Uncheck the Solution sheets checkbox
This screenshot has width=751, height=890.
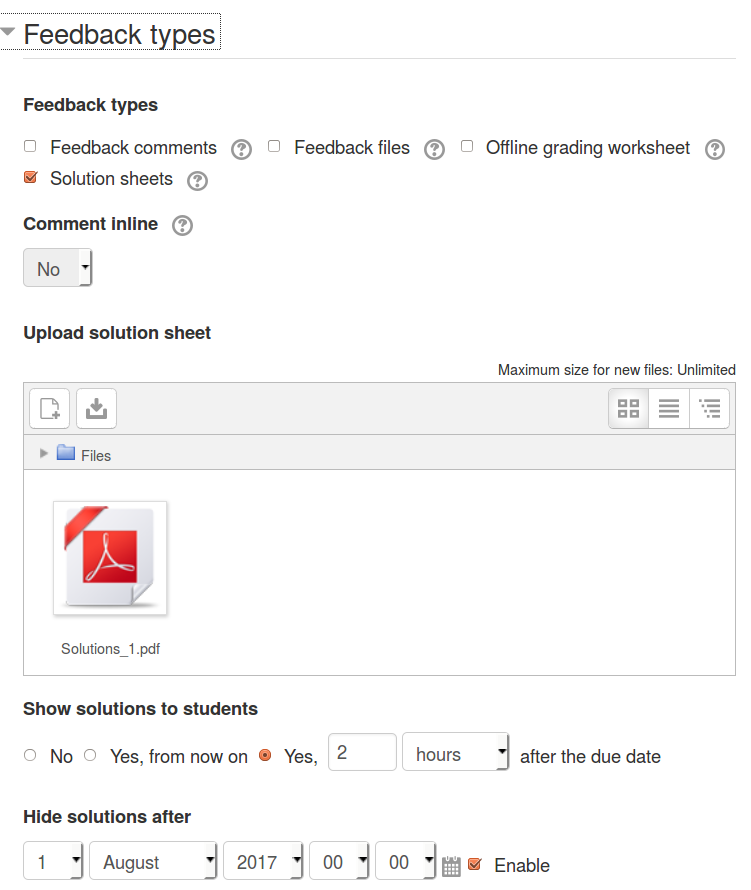coord(31,178)
